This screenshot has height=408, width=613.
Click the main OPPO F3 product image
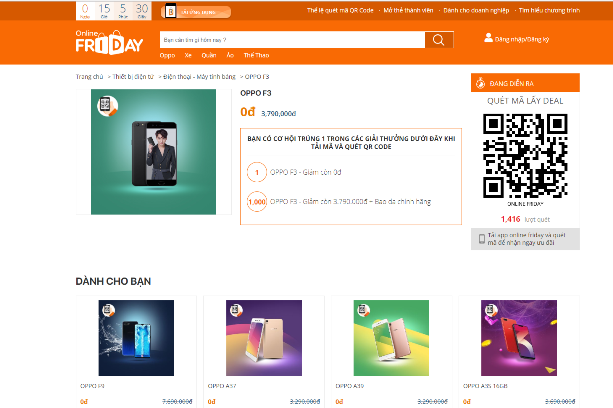[153, 152]
